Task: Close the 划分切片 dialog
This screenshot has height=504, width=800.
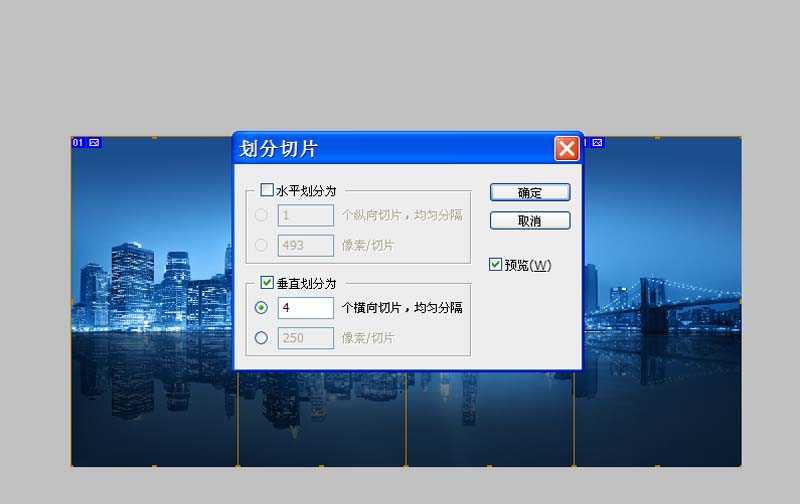Action: pos(566,148)
